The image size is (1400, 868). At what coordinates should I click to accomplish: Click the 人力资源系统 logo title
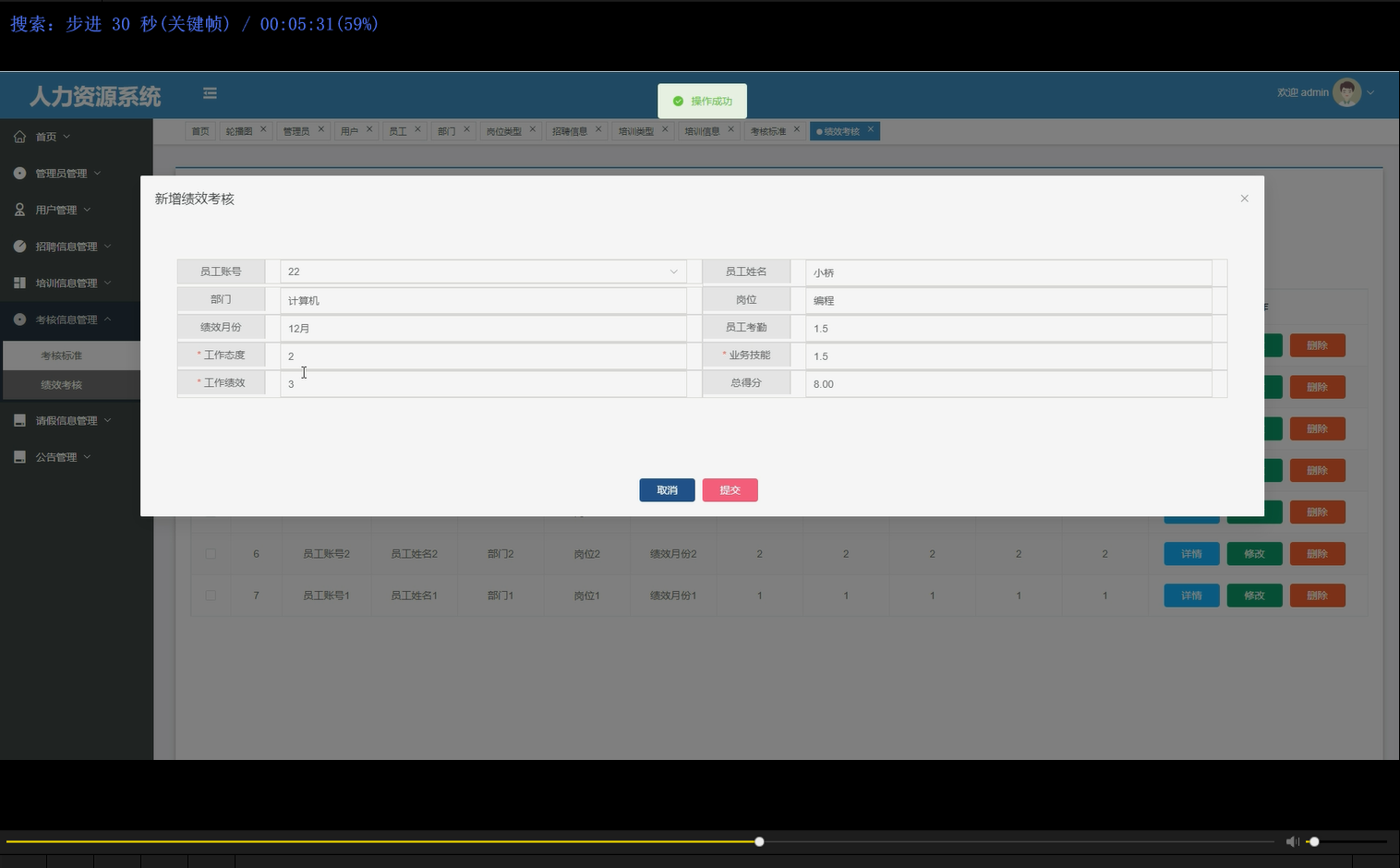tap(95, 96)
